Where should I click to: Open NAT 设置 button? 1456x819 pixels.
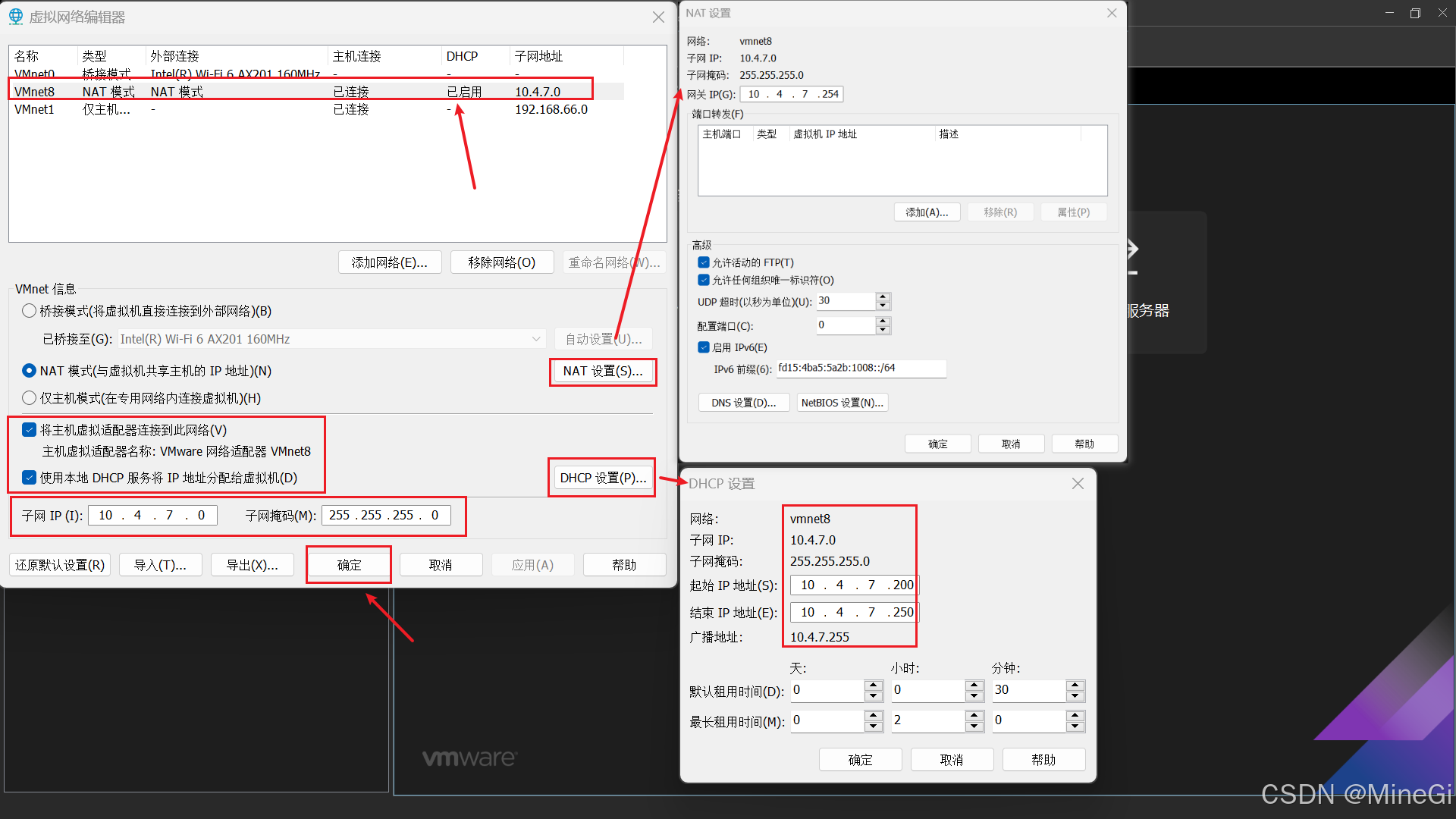602,371
